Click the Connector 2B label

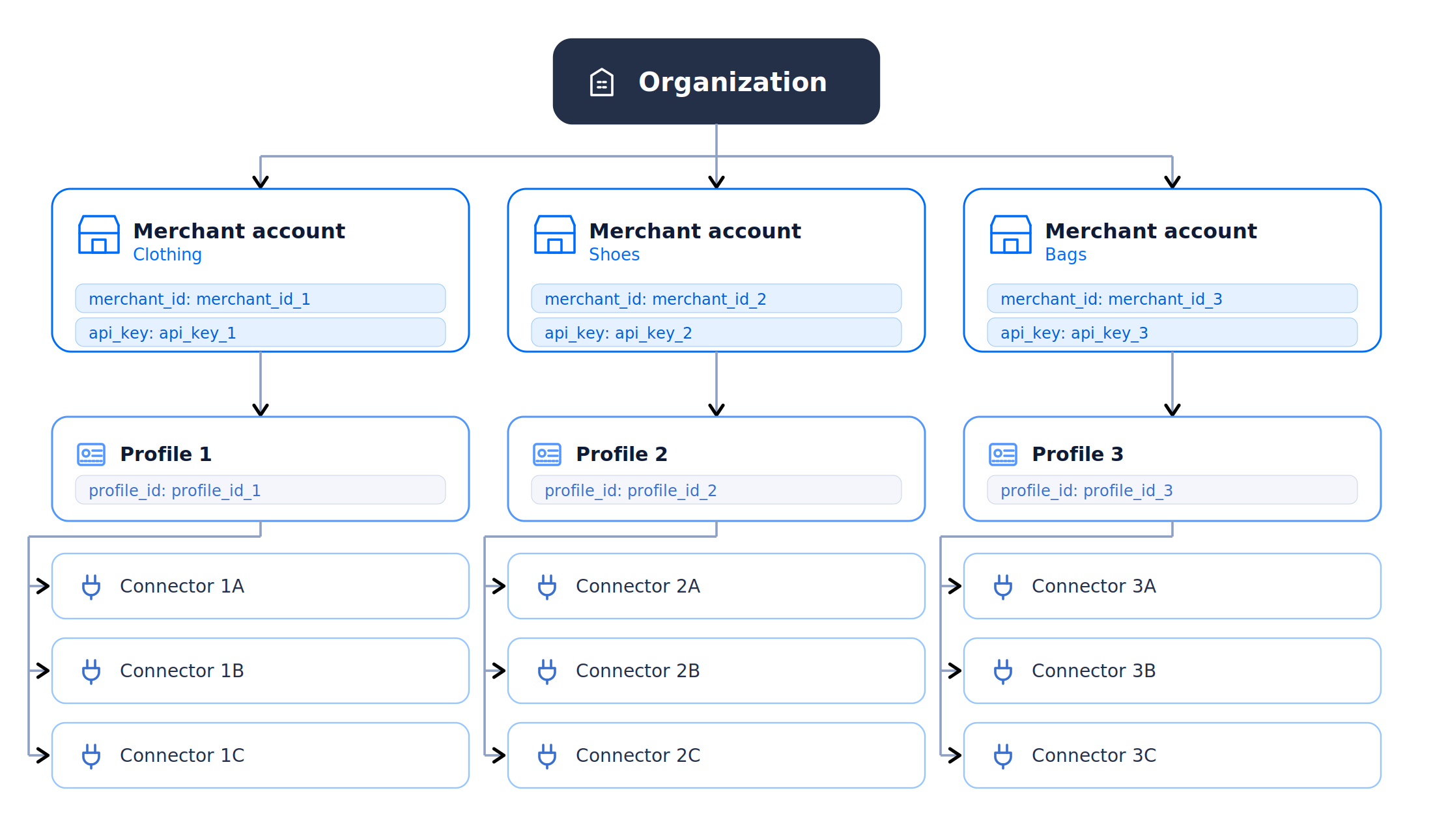point(638,671)
